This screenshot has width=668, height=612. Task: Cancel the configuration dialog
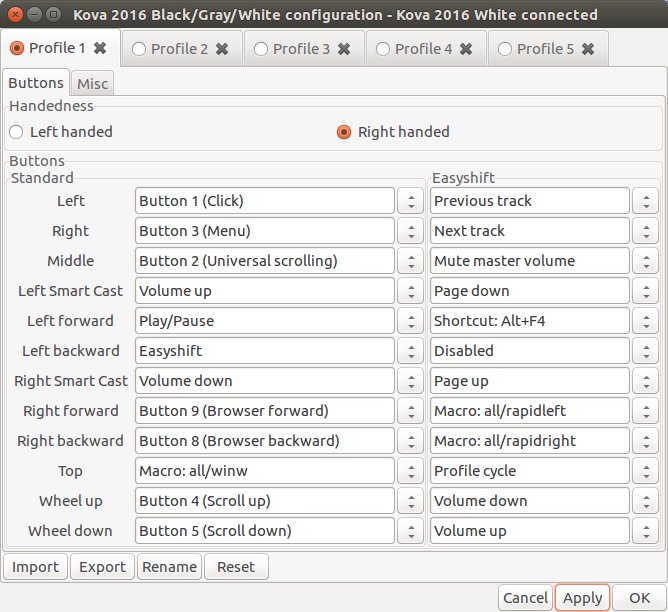(x=525, y=598)
